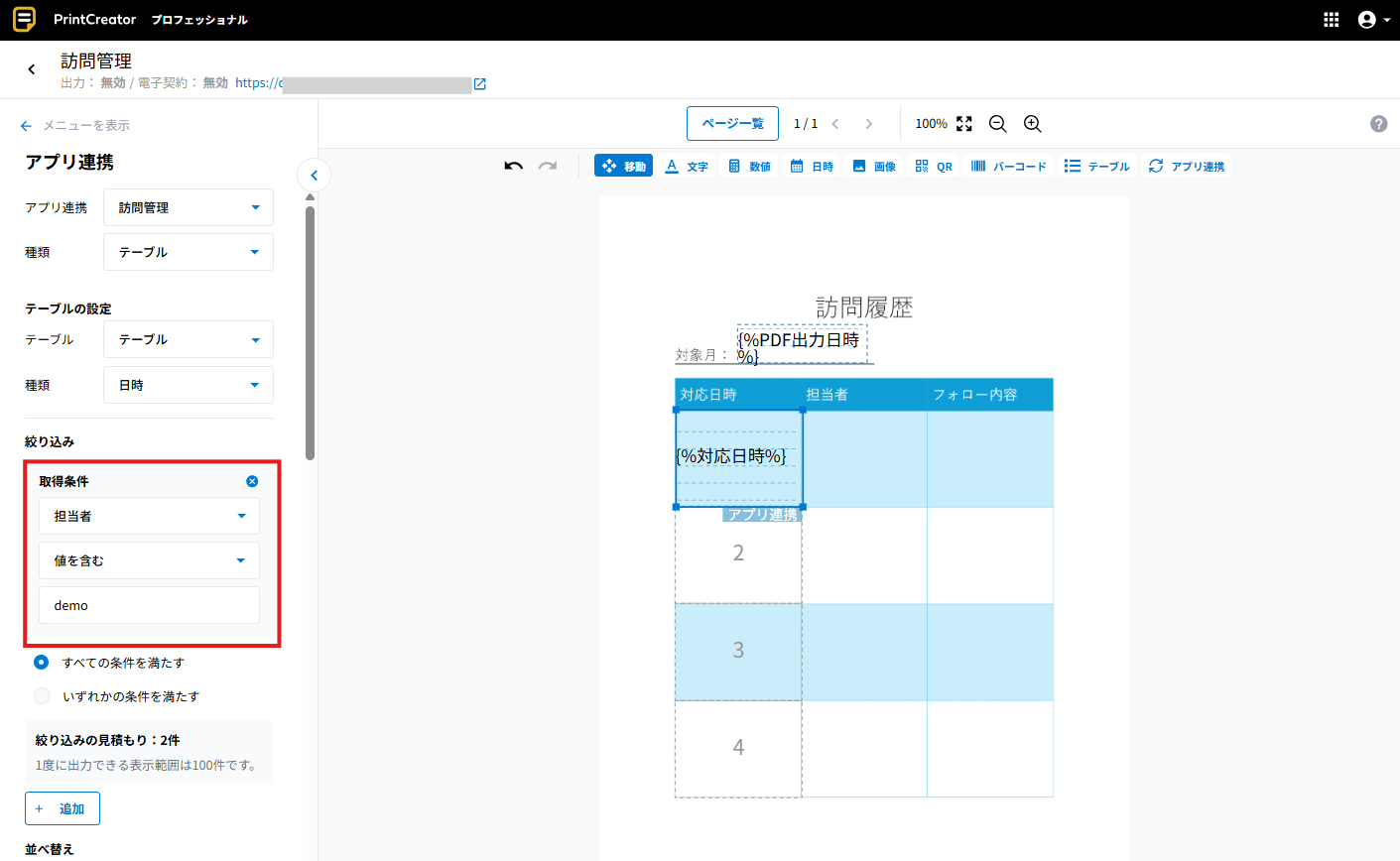Click the undo arrow icon

[513, 166]
